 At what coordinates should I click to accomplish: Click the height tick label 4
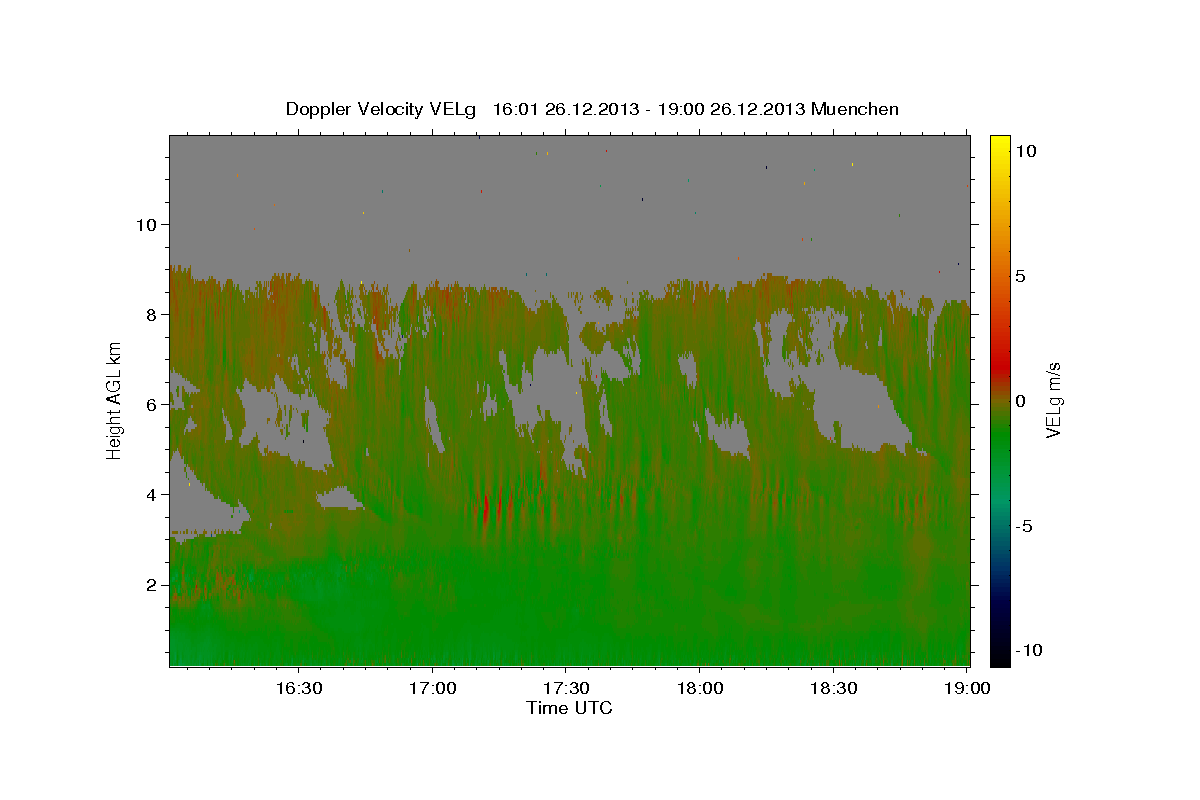[x=152, y=495]
